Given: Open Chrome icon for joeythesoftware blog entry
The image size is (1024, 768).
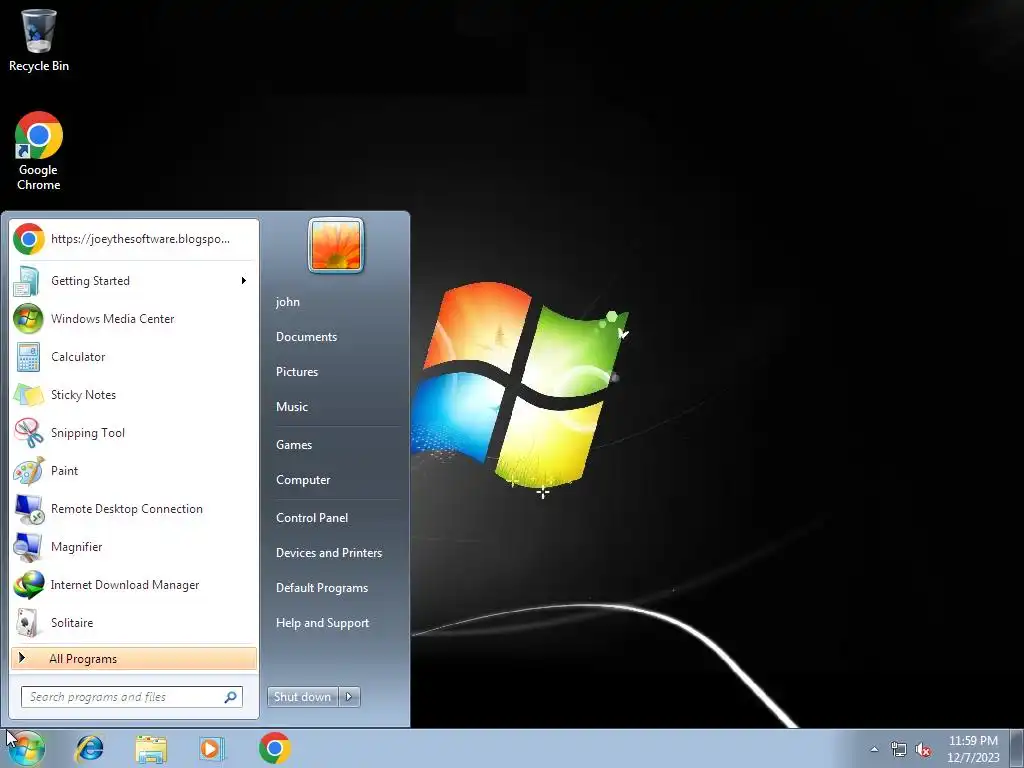Looking at the screenshot, I should (29, 239).
